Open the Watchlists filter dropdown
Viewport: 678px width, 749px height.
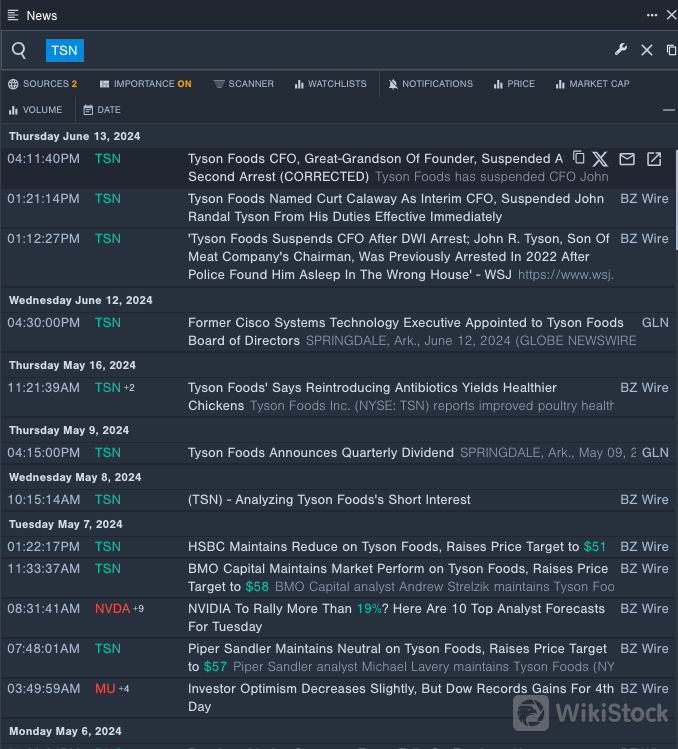pyautogui.click(x=330, y=84)
